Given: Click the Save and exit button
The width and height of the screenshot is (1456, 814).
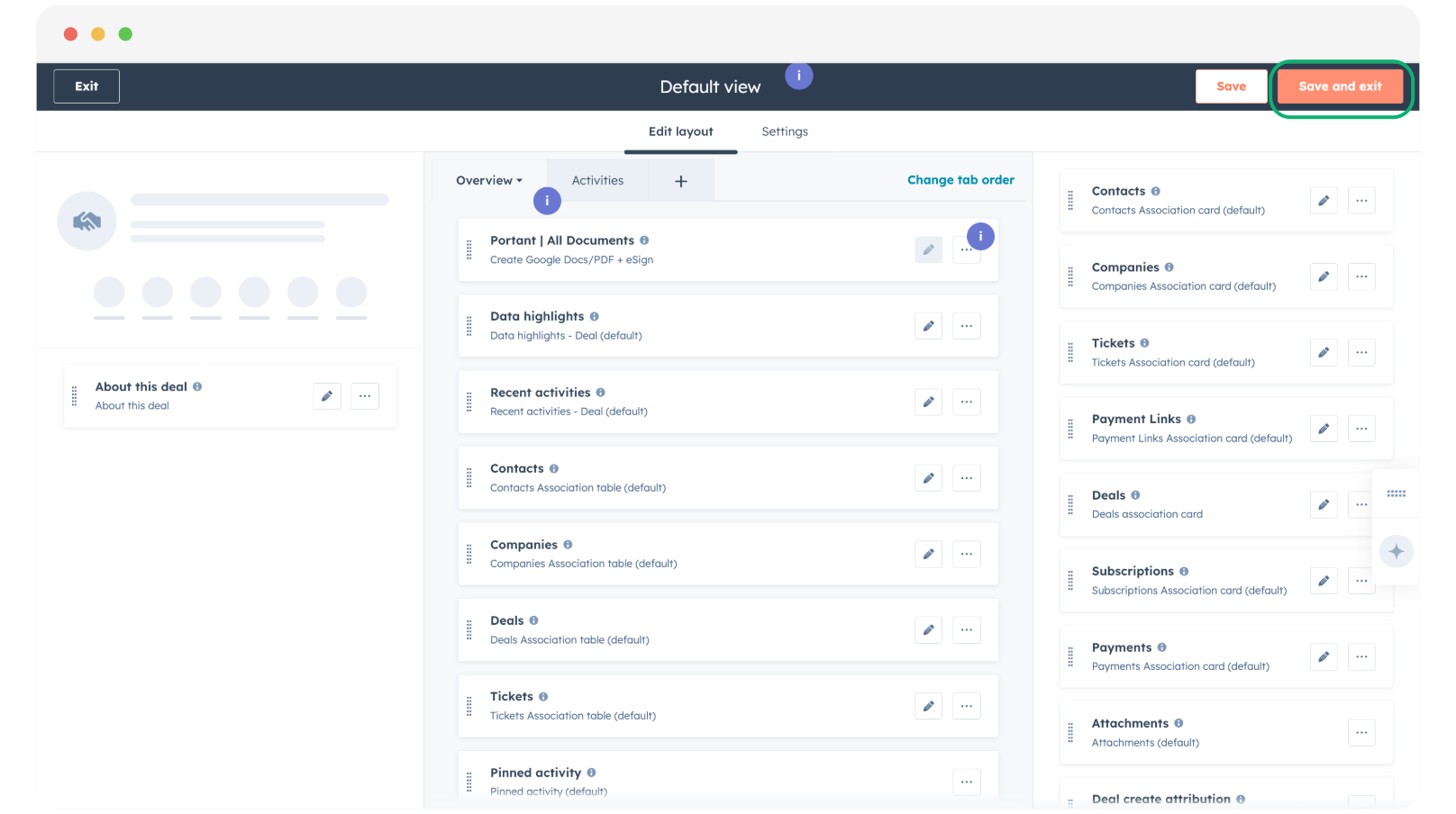Looking at the screenshot, I should click(1340, 86).
